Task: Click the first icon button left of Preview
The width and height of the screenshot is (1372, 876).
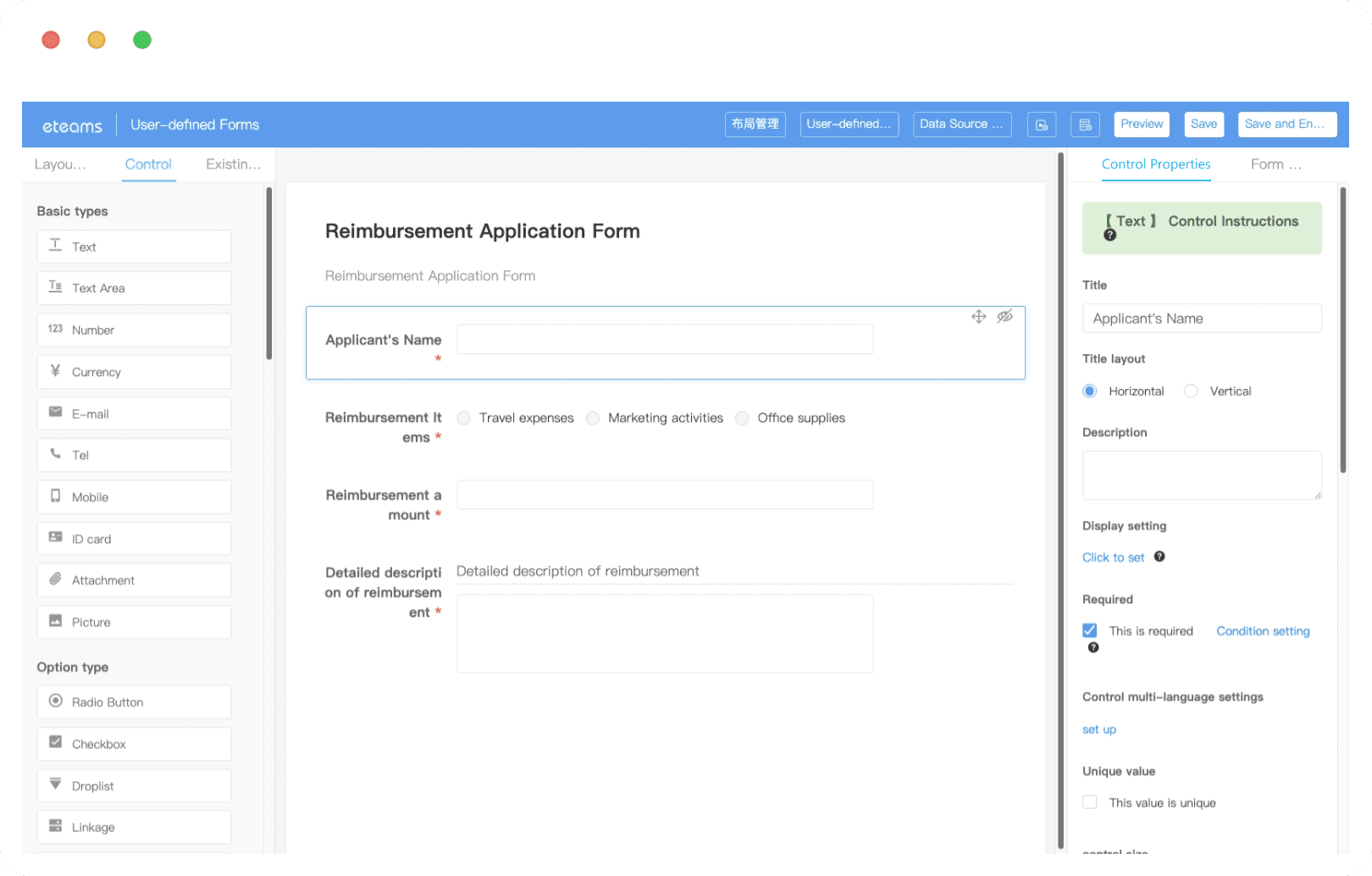Action: 1041,125
